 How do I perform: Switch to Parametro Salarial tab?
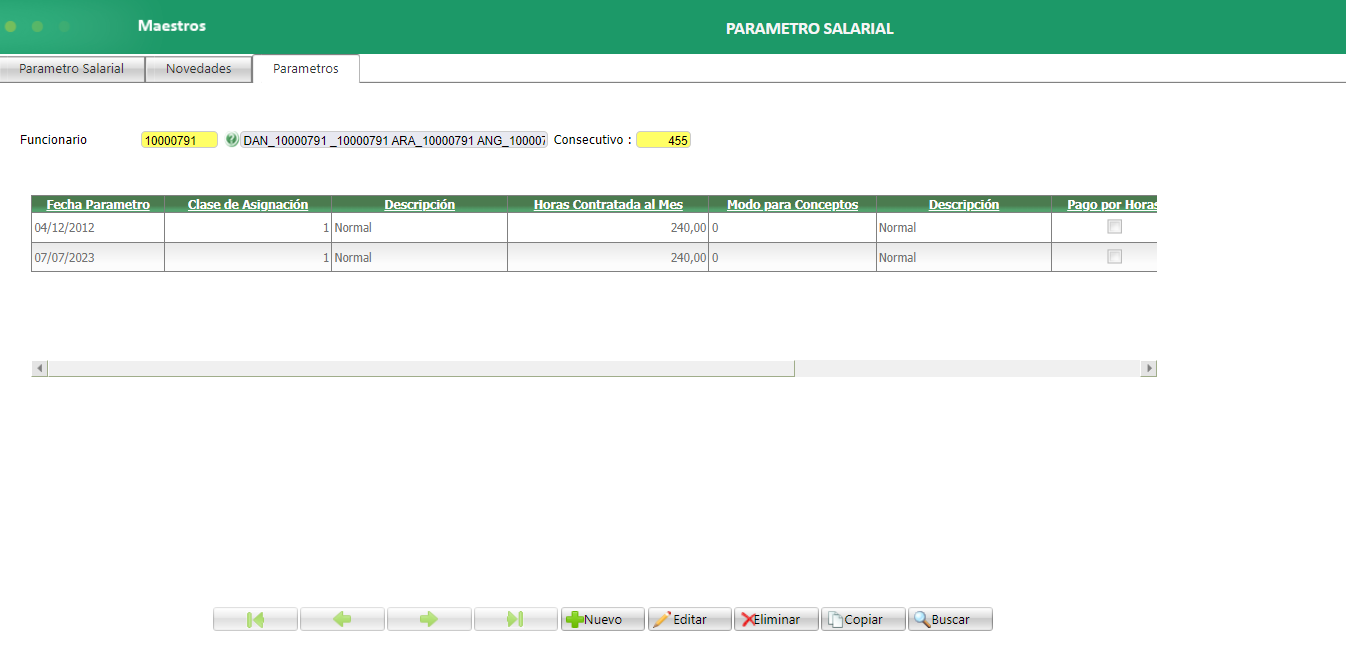pos(72,69)
